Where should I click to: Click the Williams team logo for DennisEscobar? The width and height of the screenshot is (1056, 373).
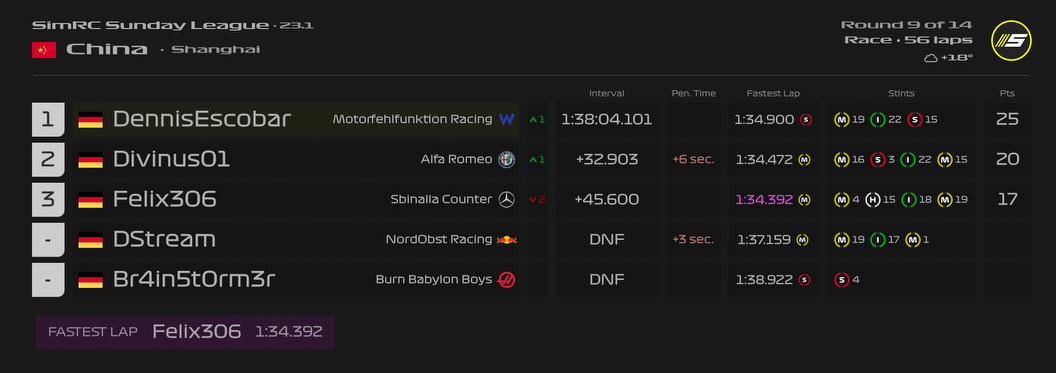pos(507,120)
